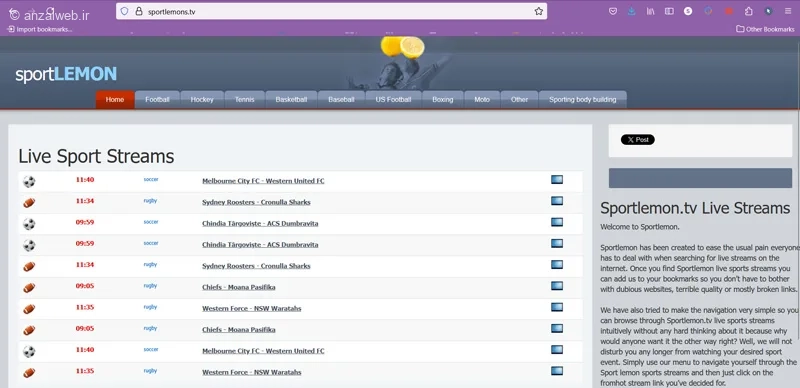Click TV stream icon in upper Western Force row
Screen dimensions: 800x388
[557, 307]
